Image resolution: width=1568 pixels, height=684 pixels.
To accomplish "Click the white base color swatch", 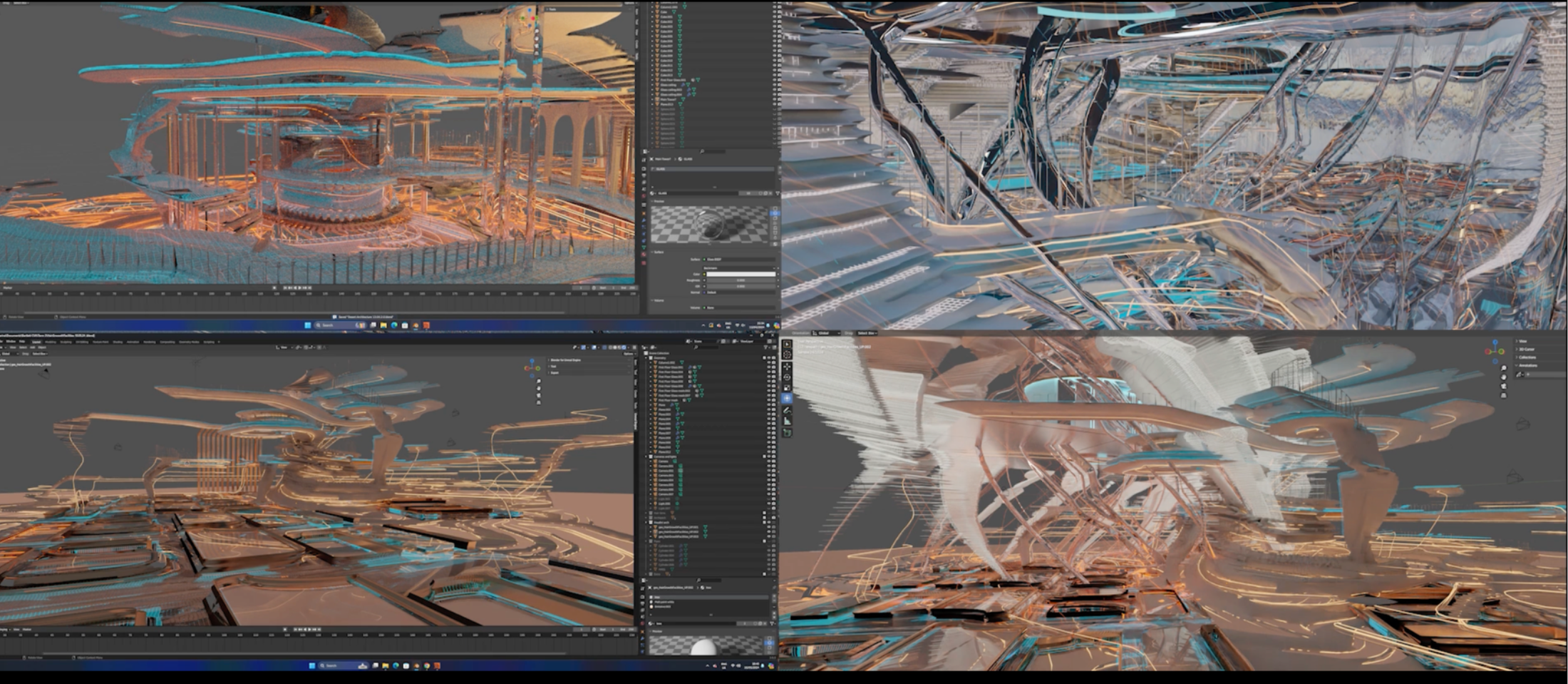I will pos(741,274).
